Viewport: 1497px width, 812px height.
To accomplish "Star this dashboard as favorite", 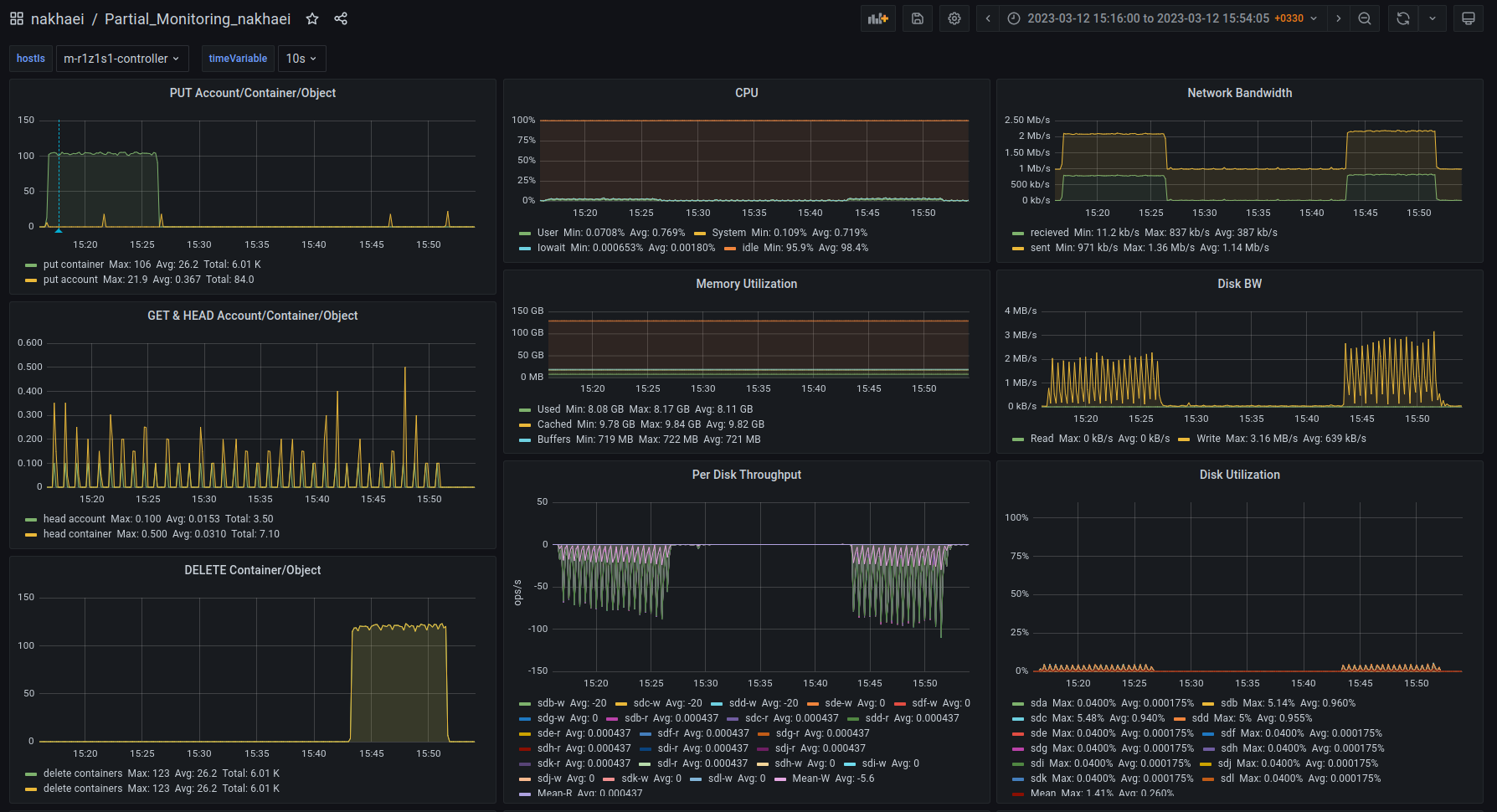I will (312, 18).
